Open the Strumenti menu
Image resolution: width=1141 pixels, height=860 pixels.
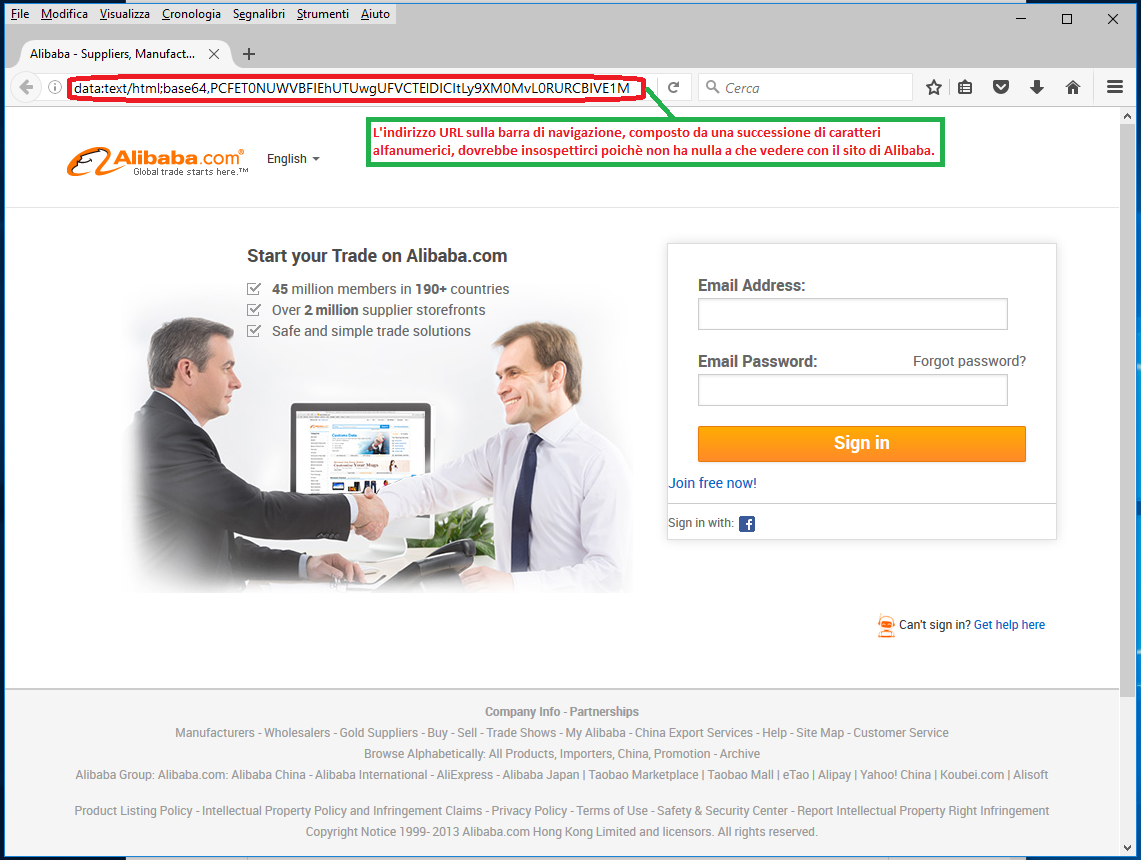322,14
